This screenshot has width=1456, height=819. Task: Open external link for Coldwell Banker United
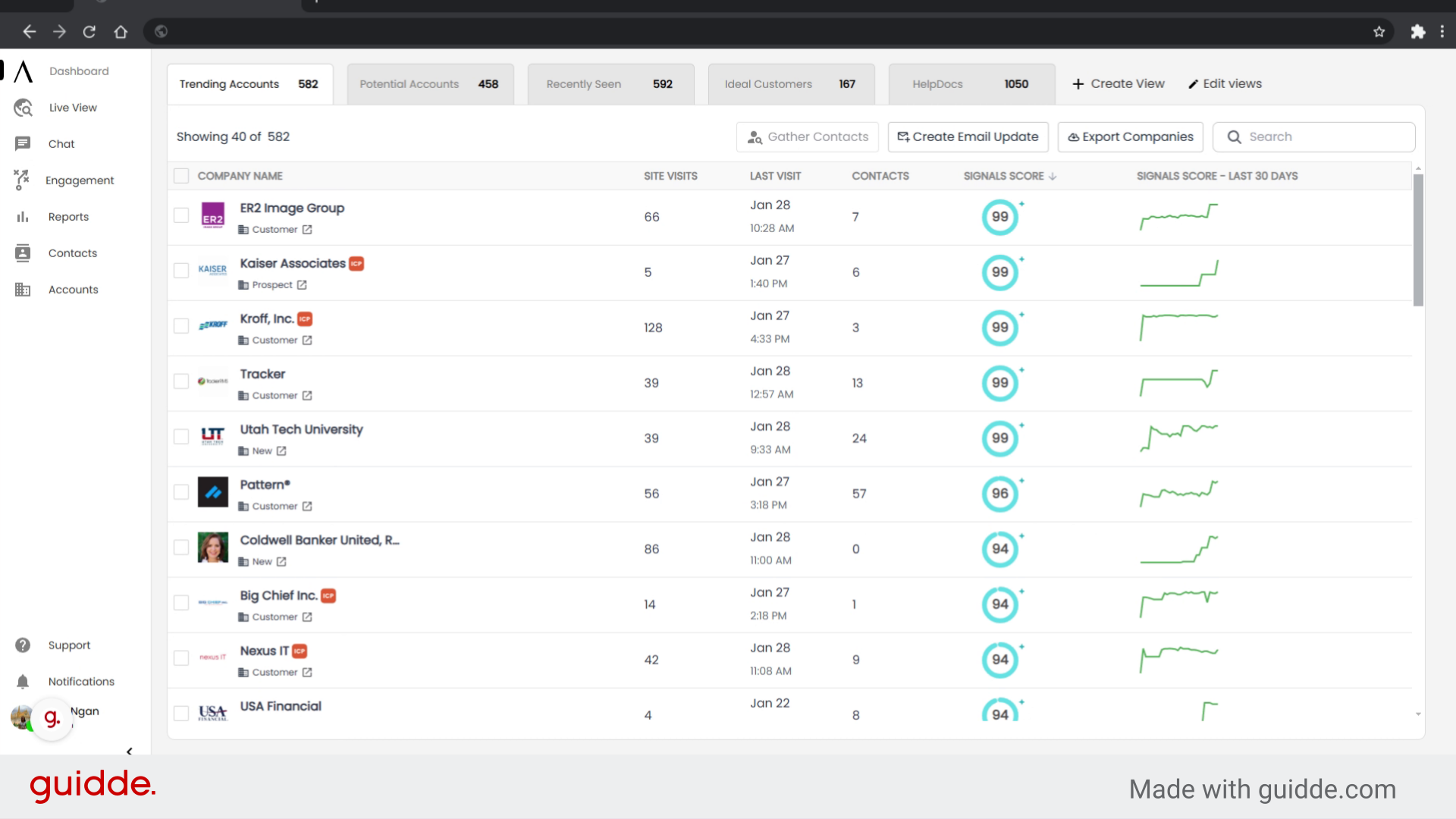(281, 562)
